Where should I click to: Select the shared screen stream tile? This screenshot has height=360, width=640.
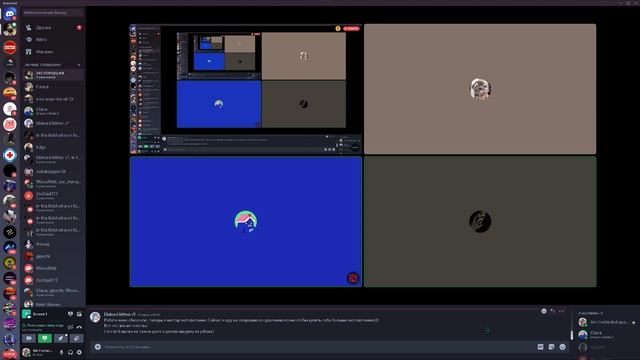(246, 89)
